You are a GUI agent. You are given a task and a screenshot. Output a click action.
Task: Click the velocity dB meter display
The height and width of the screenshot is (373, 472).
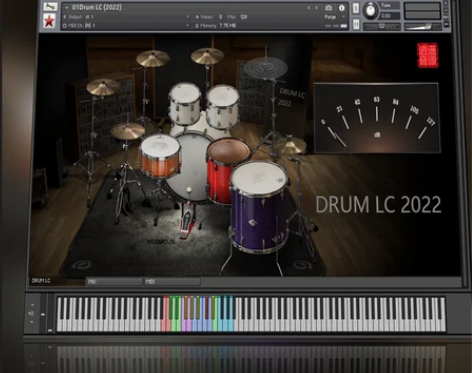(x=377, y=118)
